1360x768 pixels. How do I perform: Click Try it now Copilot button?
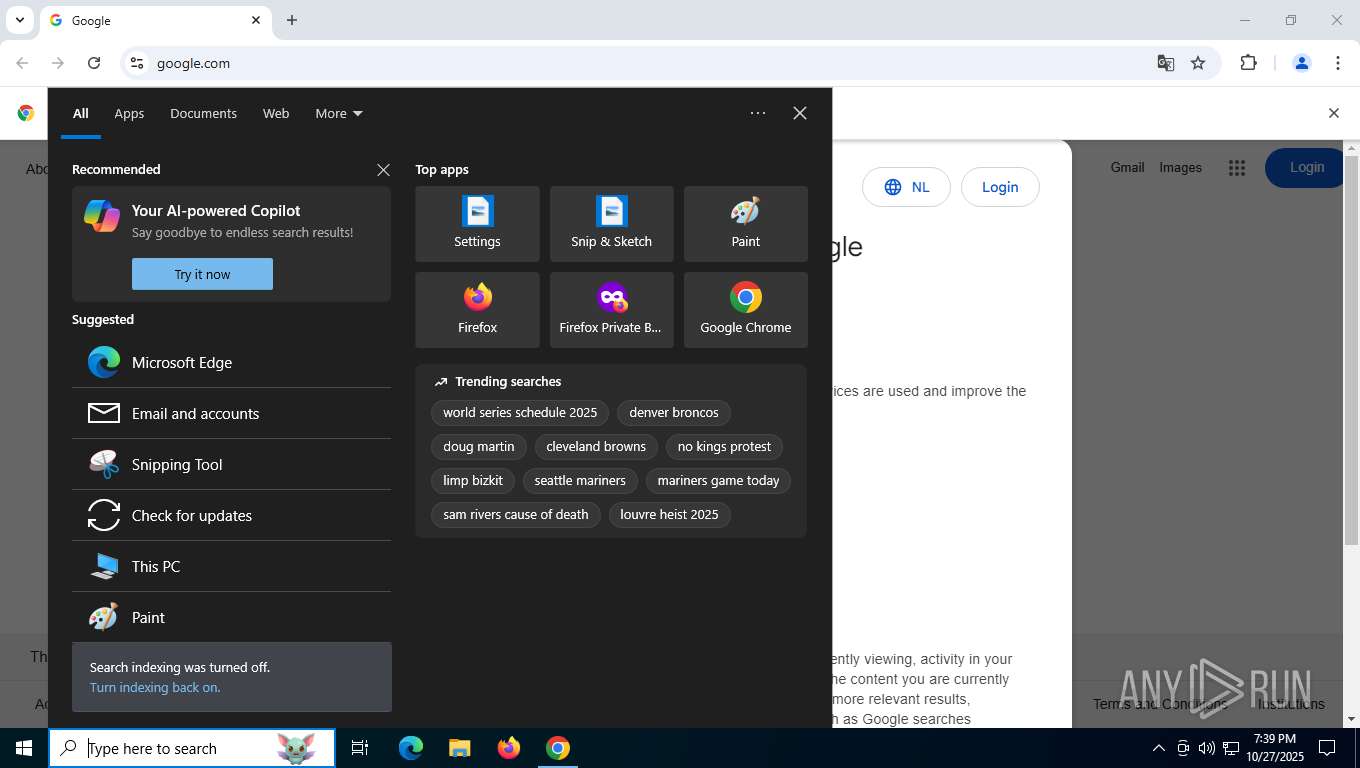pyautogui.click(x=202, y=274)
